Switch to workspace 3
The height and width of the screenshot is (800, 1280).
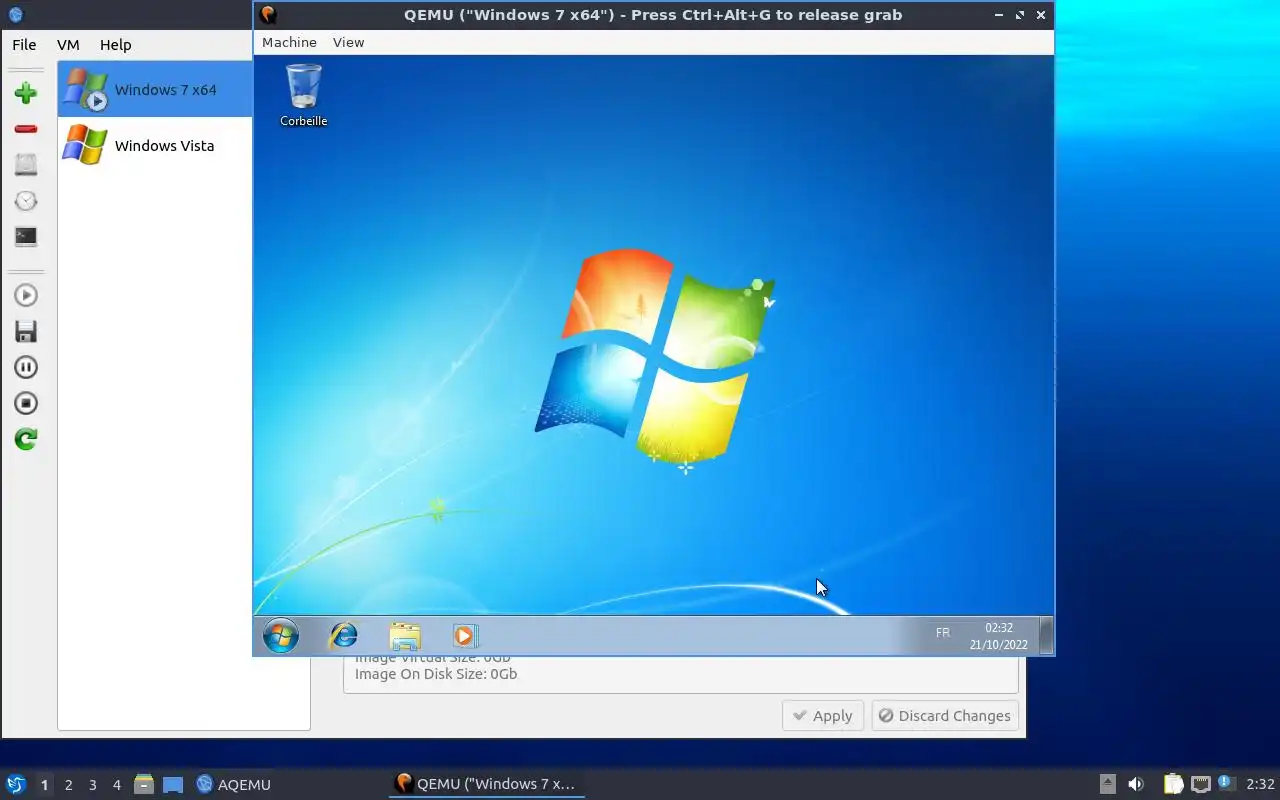click(x=92, y=785)
